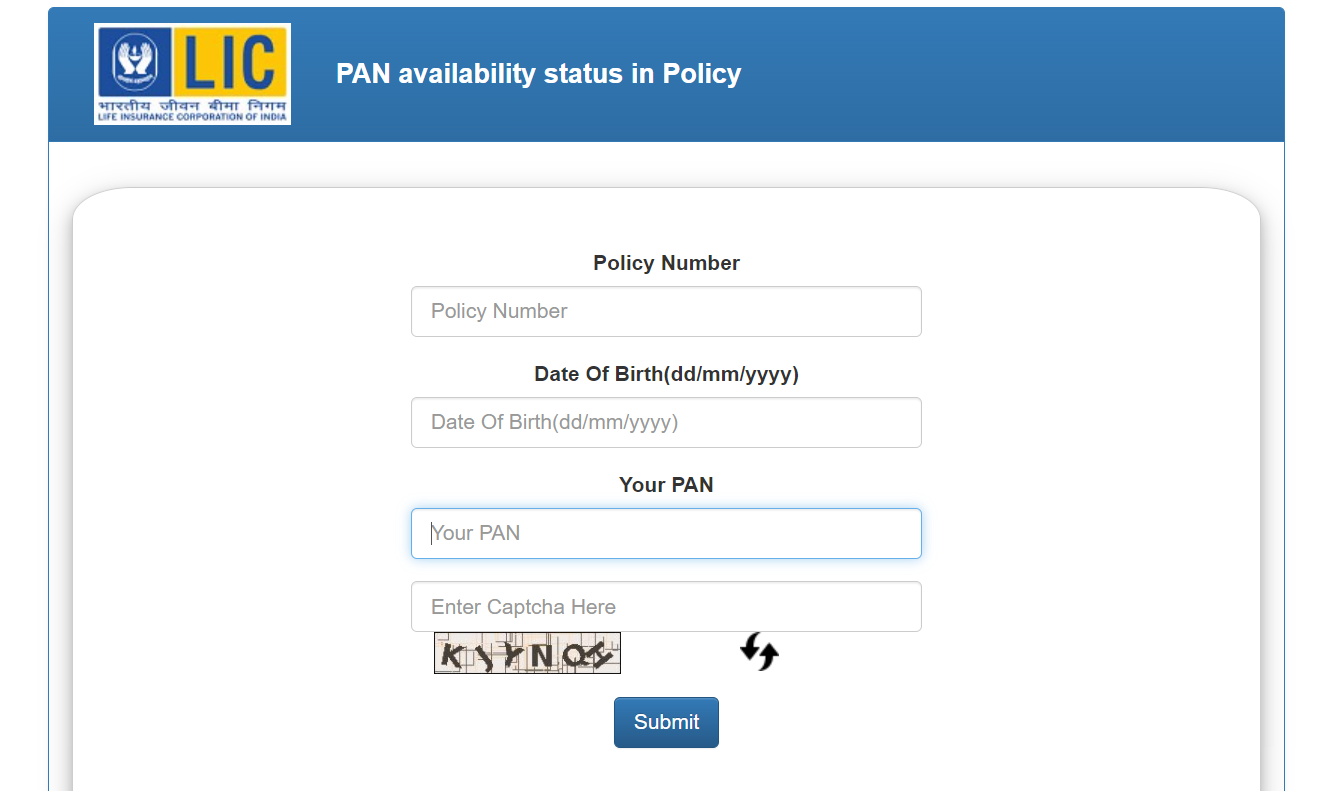This screenshot has height=791, width=1331.
Task: Focus the Policy Number input field
Action: click(666, 311)
